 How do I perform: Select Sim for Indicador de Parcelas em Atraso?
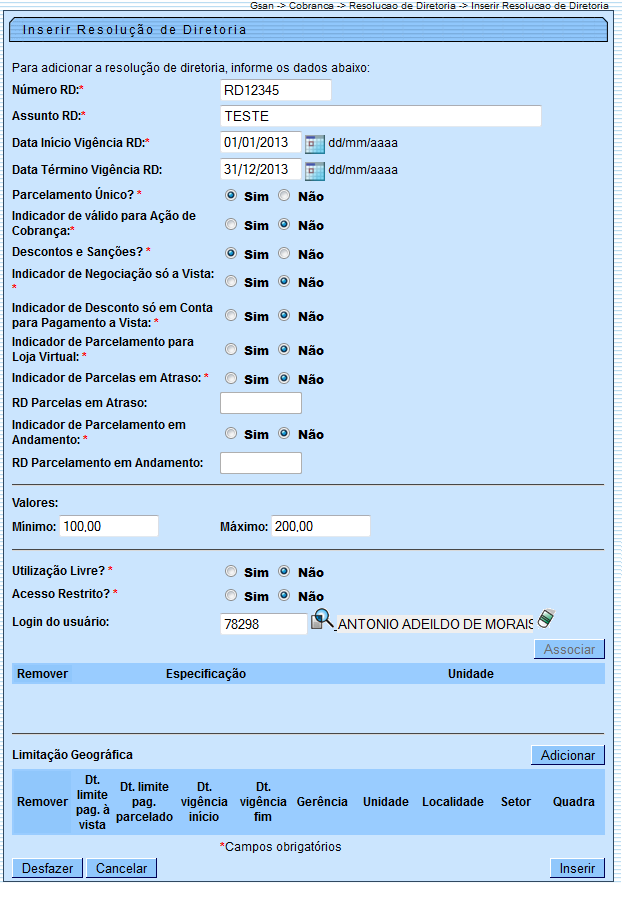231,379
